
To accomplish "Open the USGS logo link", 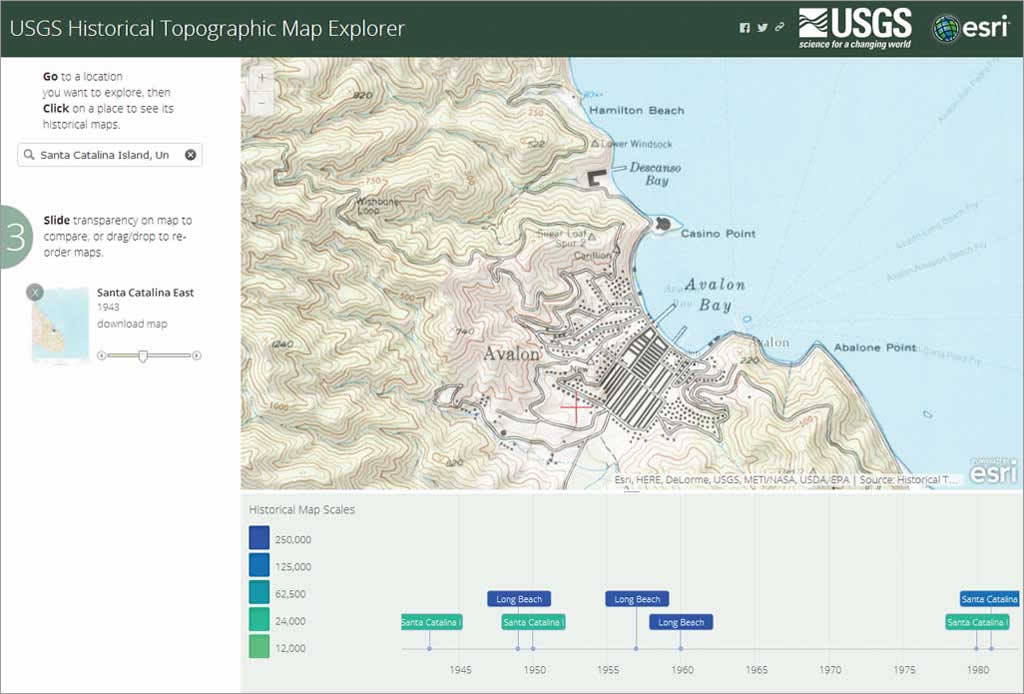I will [x=855, y=28].
